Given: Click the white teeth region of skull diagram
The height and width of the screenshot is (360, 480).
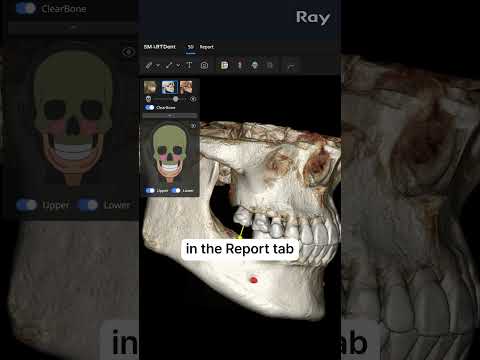Looking at the screenshot, I should click(x=170, y=167).
